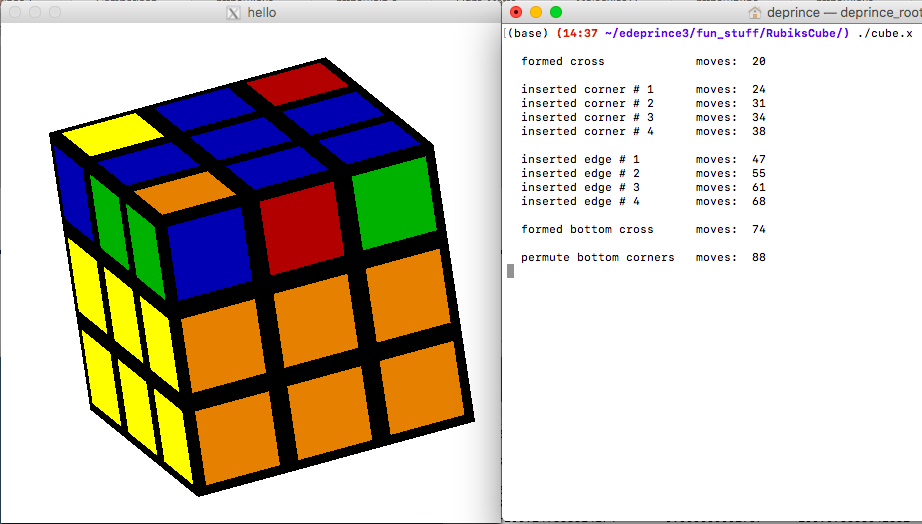The height and width of the screenshot is (524, 922).
Task: Close the terminal with the red button
Action: [x=516, y=12]
